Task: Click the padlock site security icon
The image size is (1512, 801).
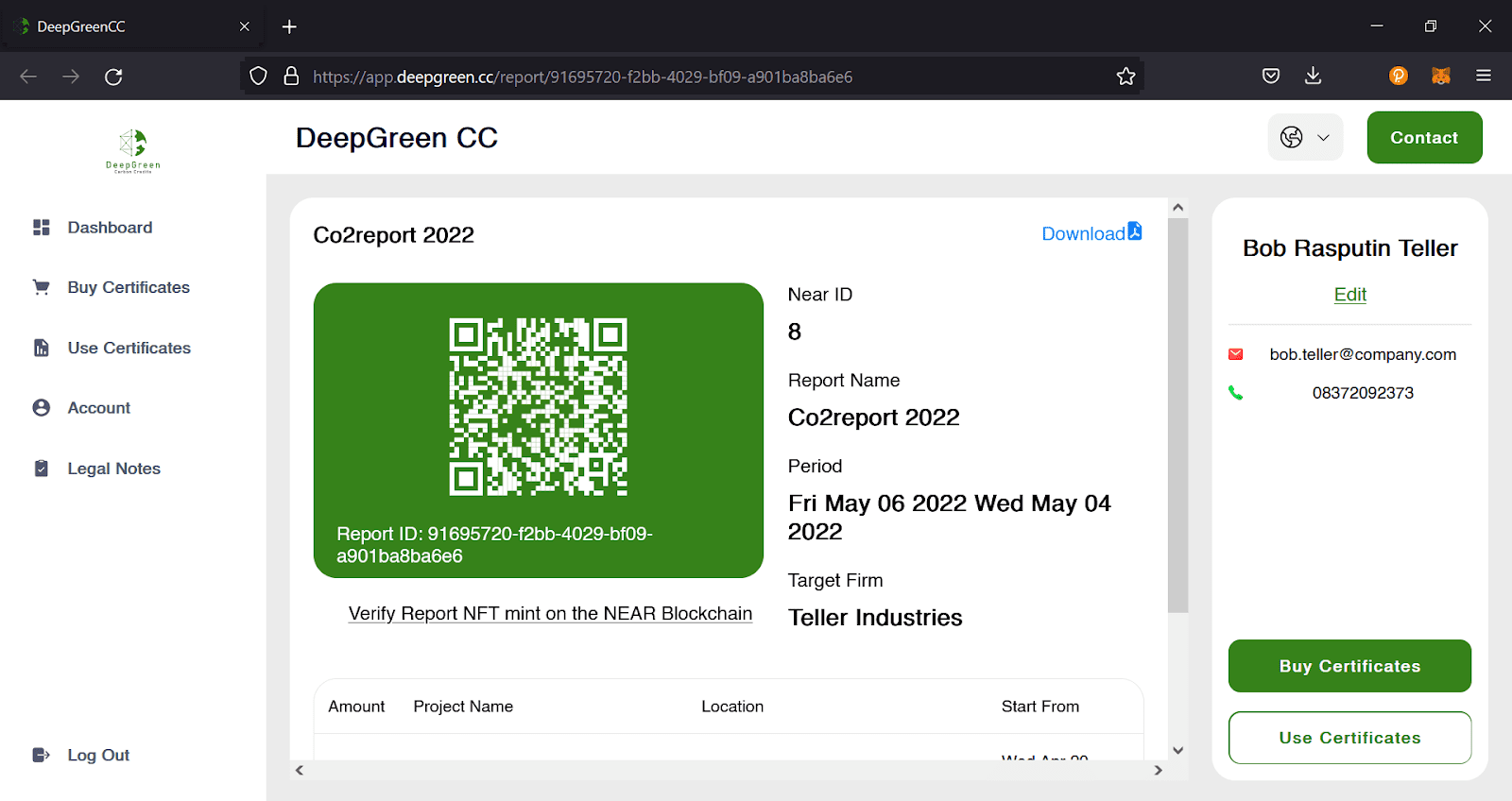Action: 292,77
